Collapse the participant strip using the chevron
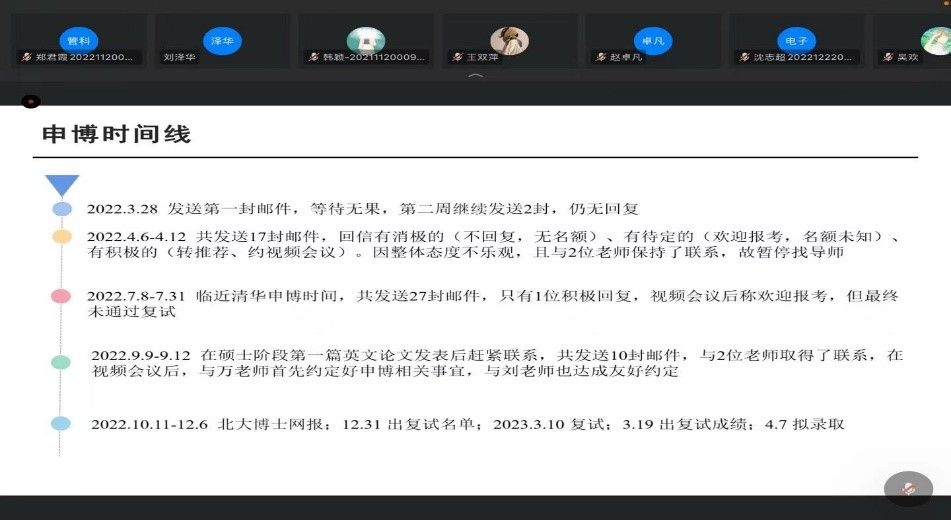This screenshot has height=520, width=951. (476, 76)
